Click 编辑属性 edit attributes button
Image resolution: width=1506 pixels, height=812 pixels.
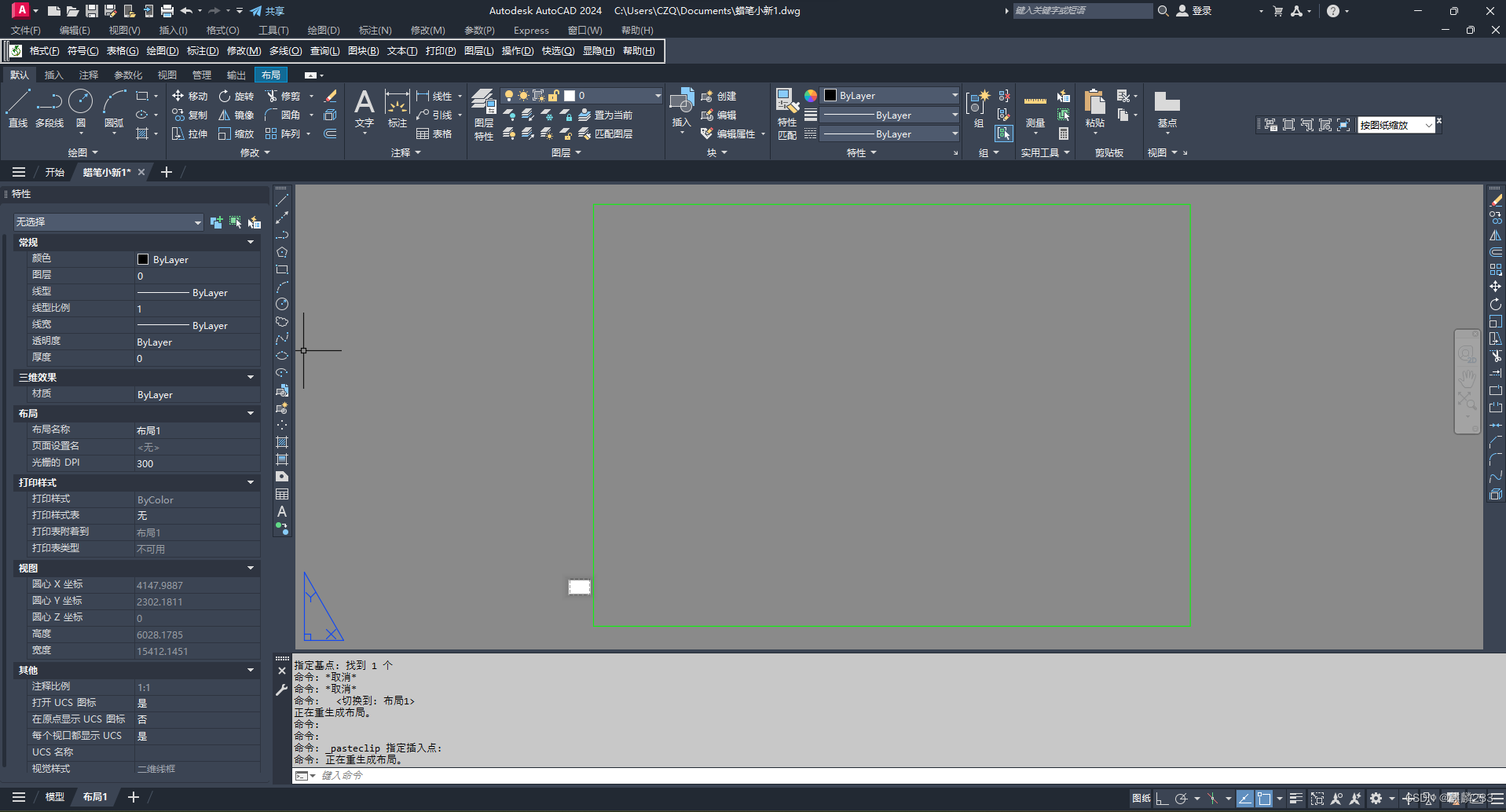click(x=728, y=134)
